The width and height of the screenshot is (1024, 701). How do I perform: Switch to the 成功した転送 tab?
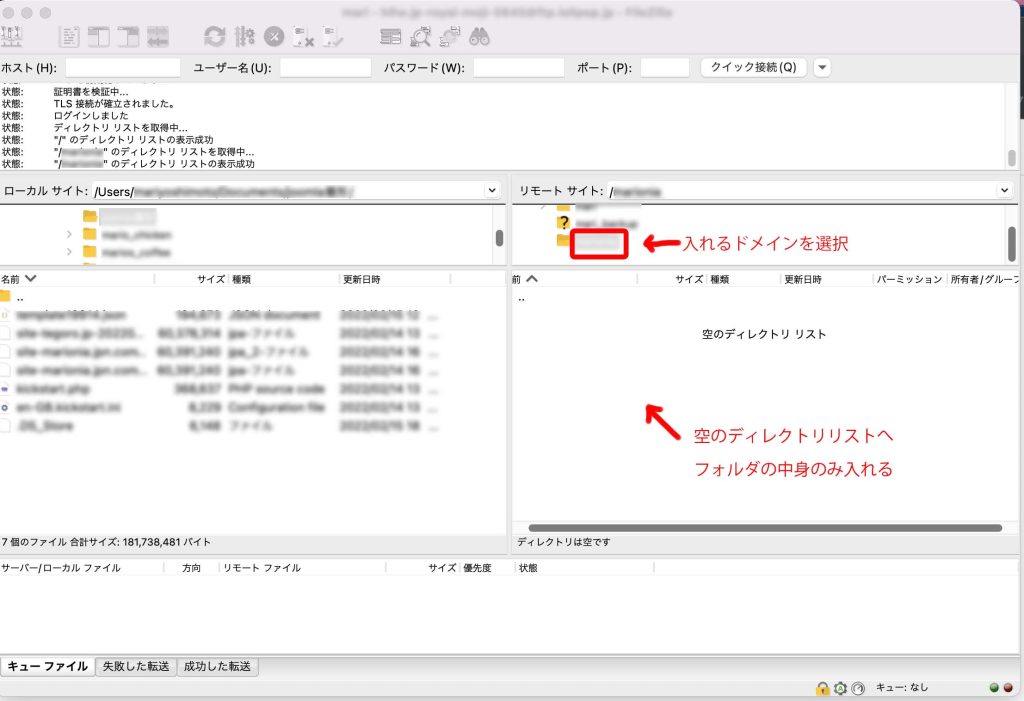click(x=218, y=667)
